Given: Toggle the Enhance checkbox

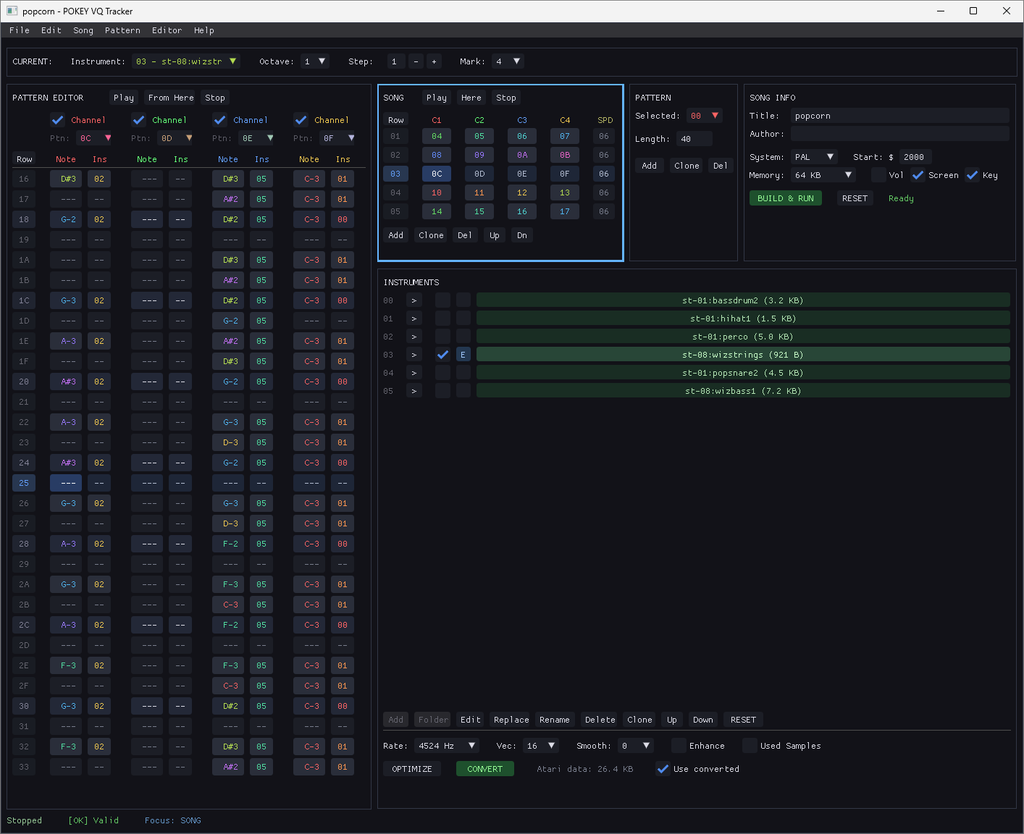Looking at the screenshot, I should pos(678,745).
